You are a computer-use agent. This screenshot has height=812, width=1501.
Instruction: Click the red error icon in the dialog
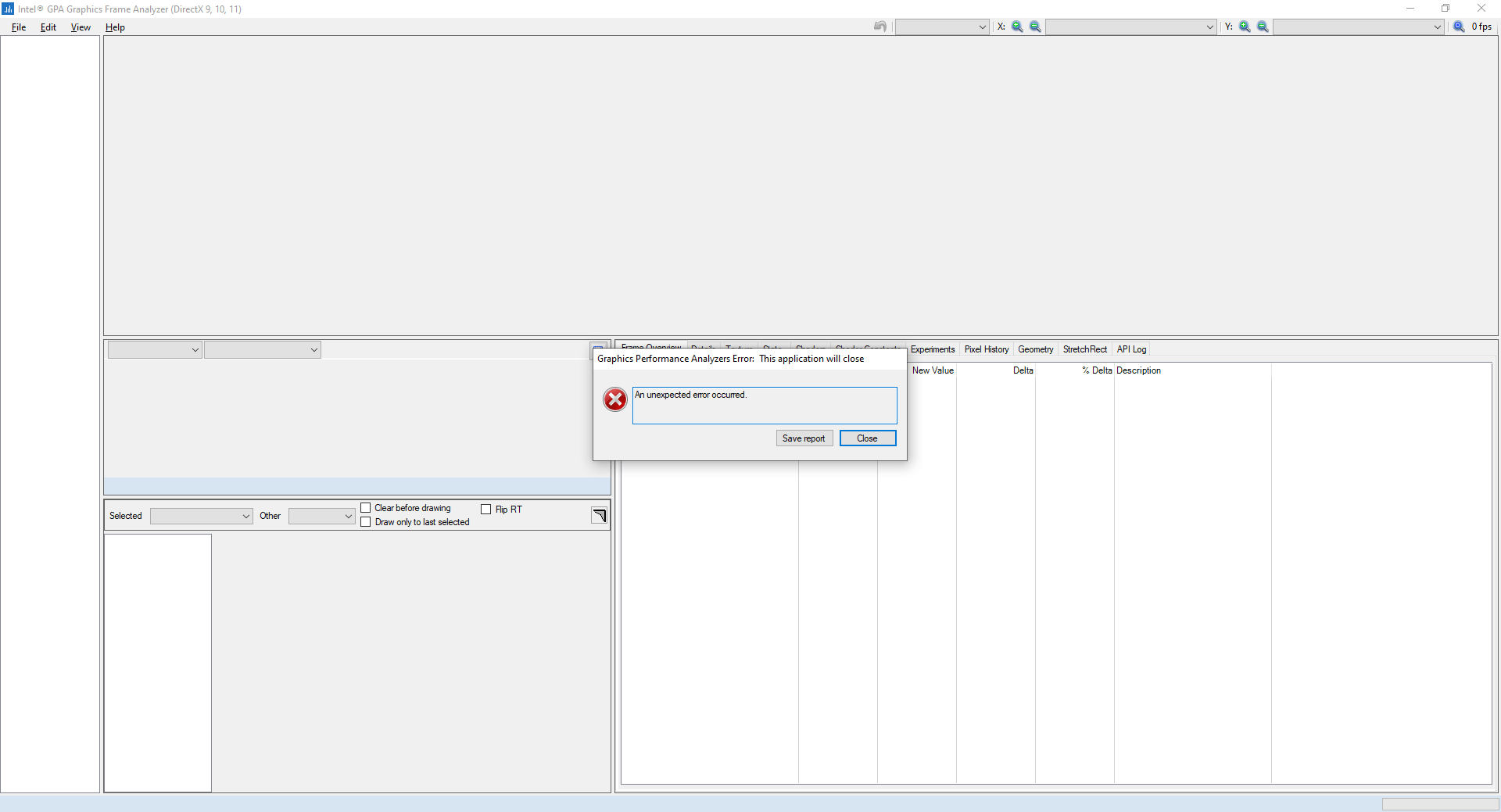[x=614, y=399]
